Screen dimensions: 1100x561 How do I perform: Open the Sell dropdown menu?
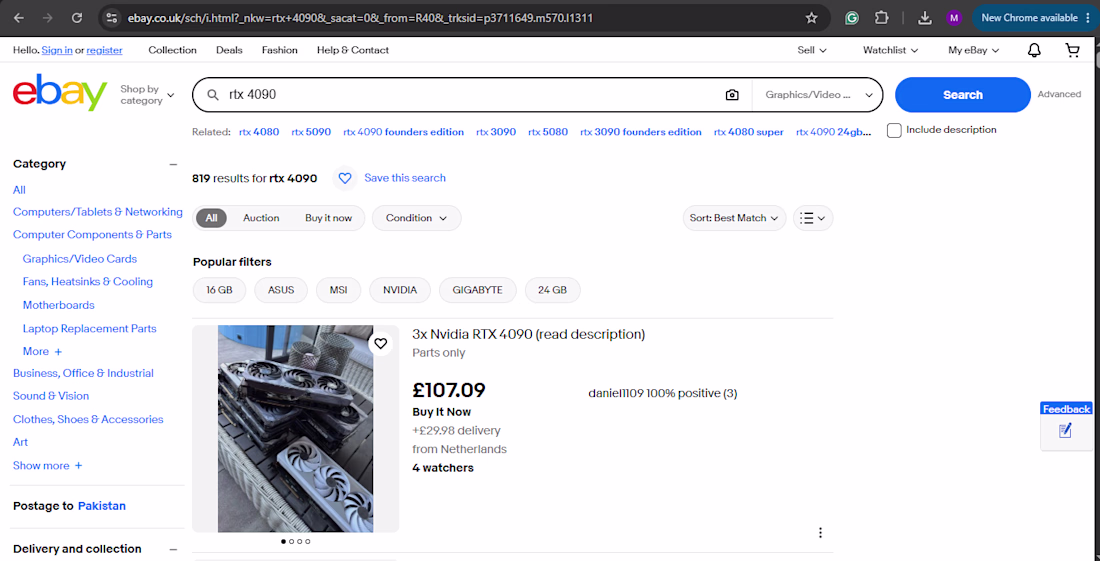pos(812,50)
